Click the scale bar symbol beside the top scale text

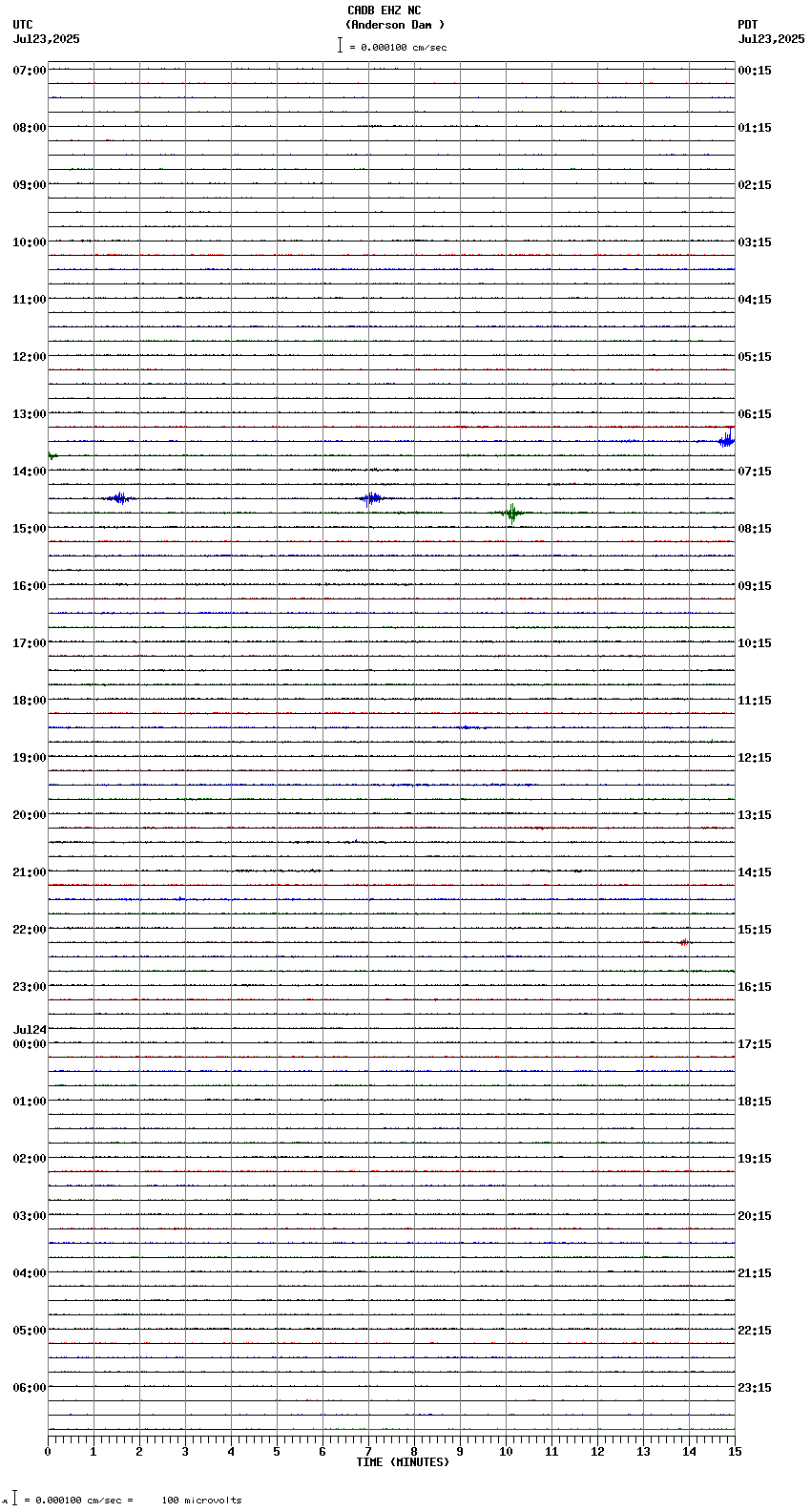click(x=340, y=45)
